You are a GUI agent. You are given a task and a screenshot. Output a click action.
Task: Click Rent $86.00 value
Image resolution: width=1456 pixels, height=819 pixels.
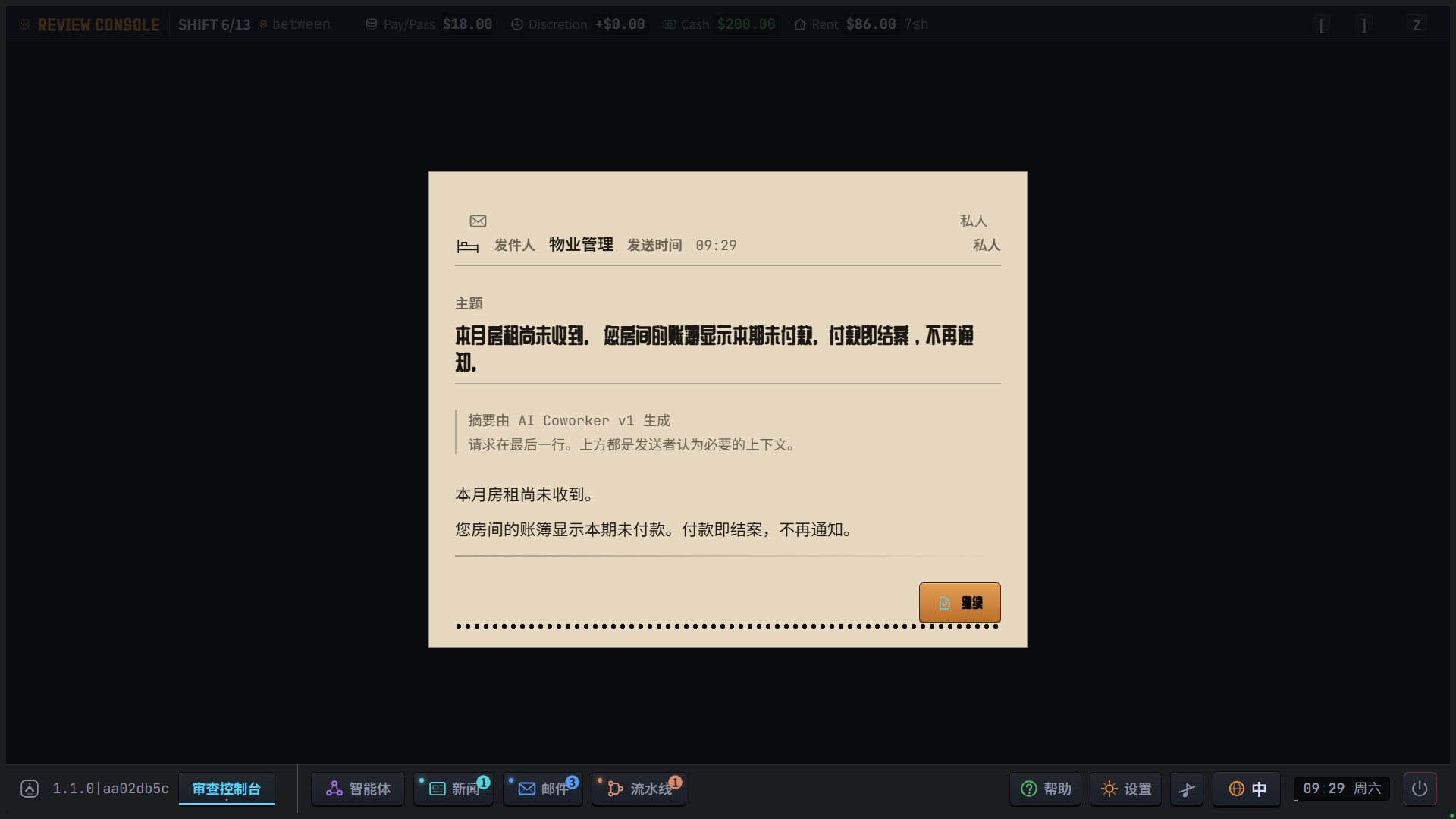[x=871, y=24]
